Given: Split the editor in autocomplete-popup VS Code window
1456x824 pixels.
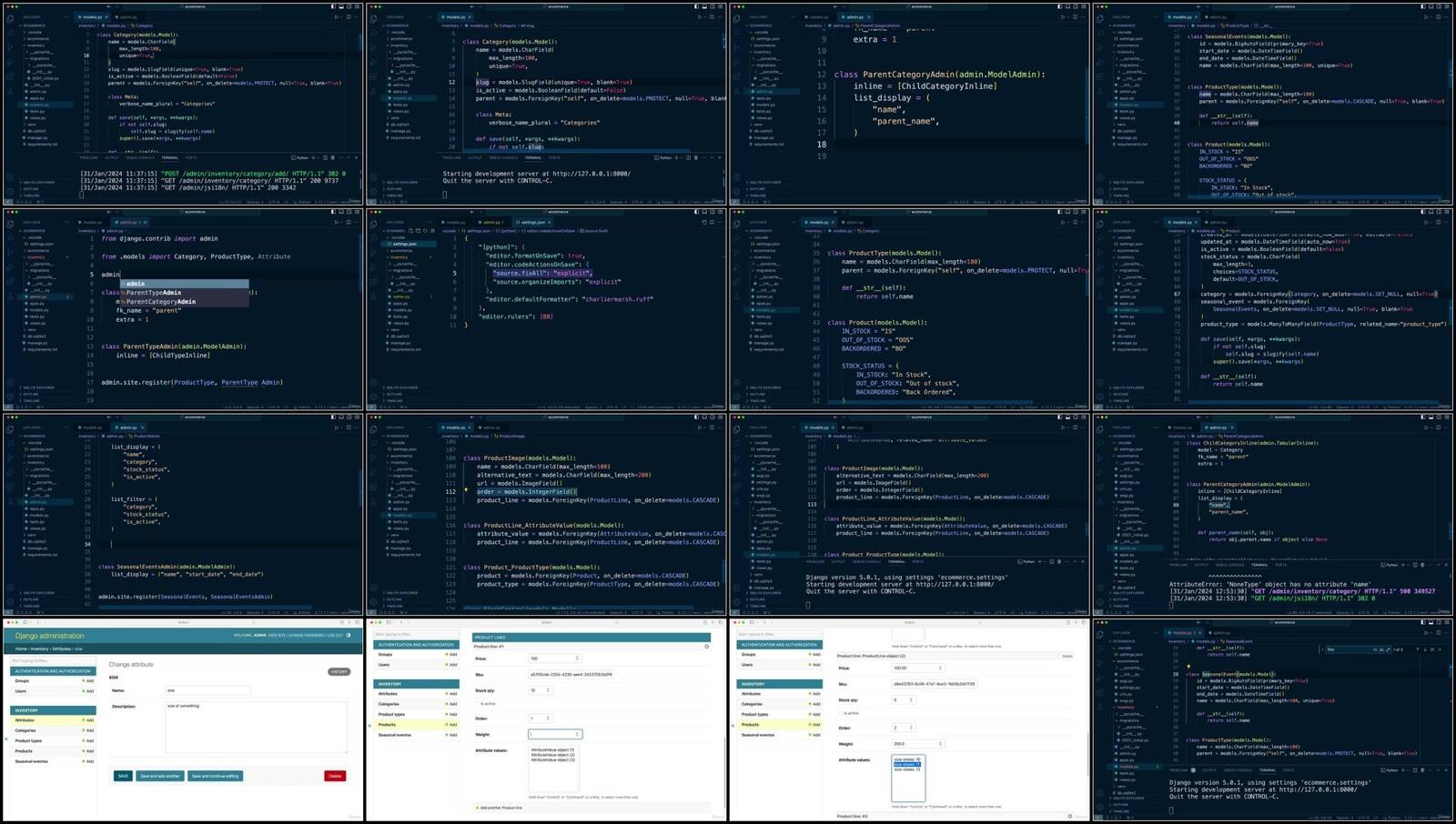Looking at the screenshot, I should click(x=349, y=222).
